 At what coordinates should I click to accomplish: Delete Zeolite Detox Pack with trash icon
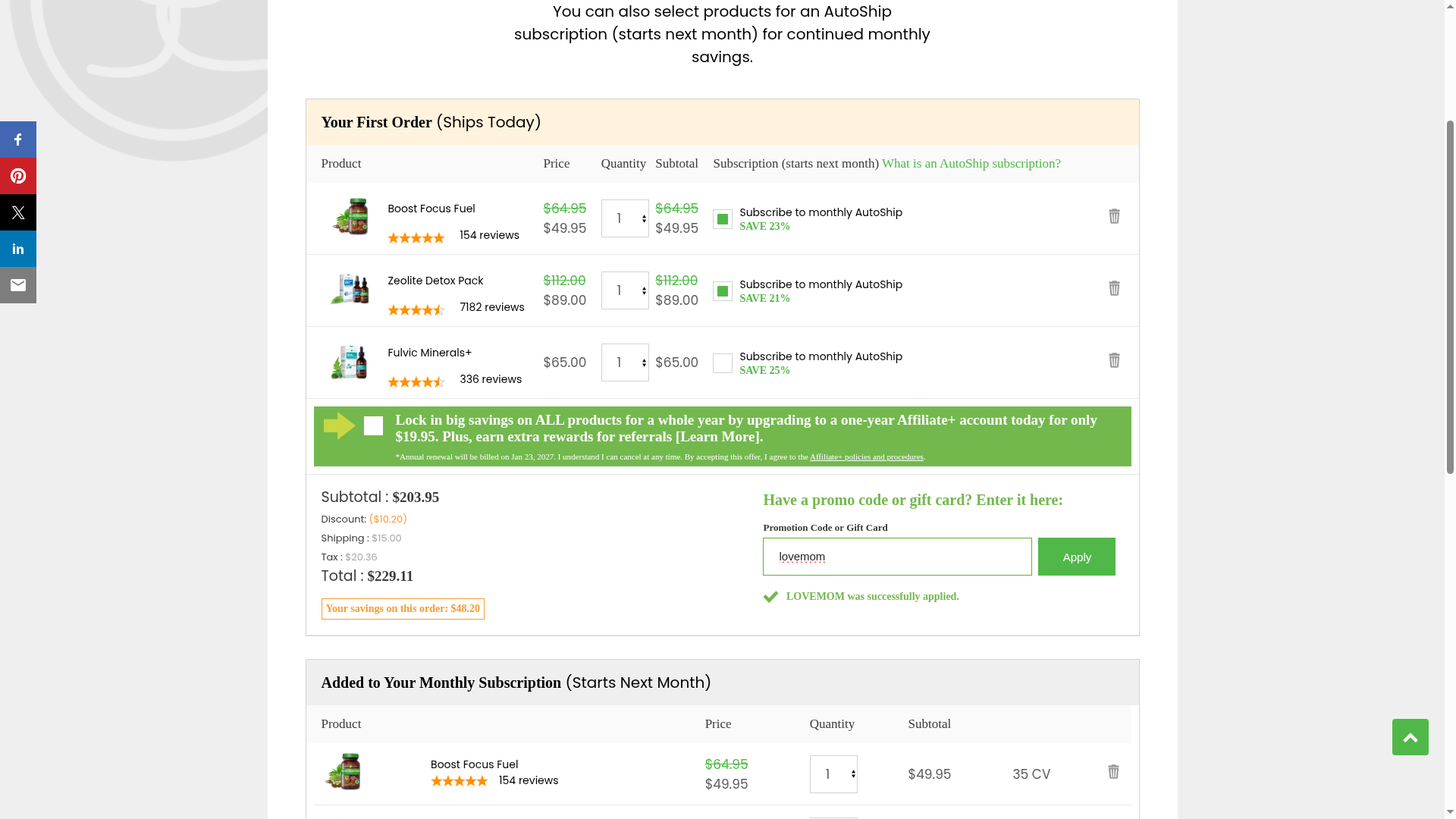click(x=1113, y=288)
